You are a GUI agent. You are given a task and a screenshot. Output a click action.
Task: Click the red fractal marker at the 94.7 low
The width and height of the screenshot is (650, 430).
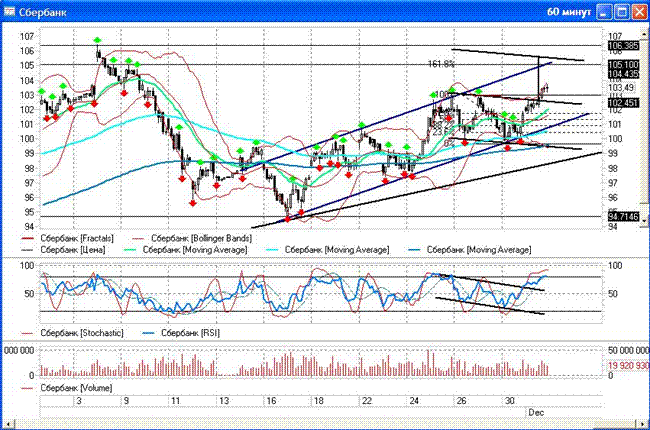pos(288,219)
